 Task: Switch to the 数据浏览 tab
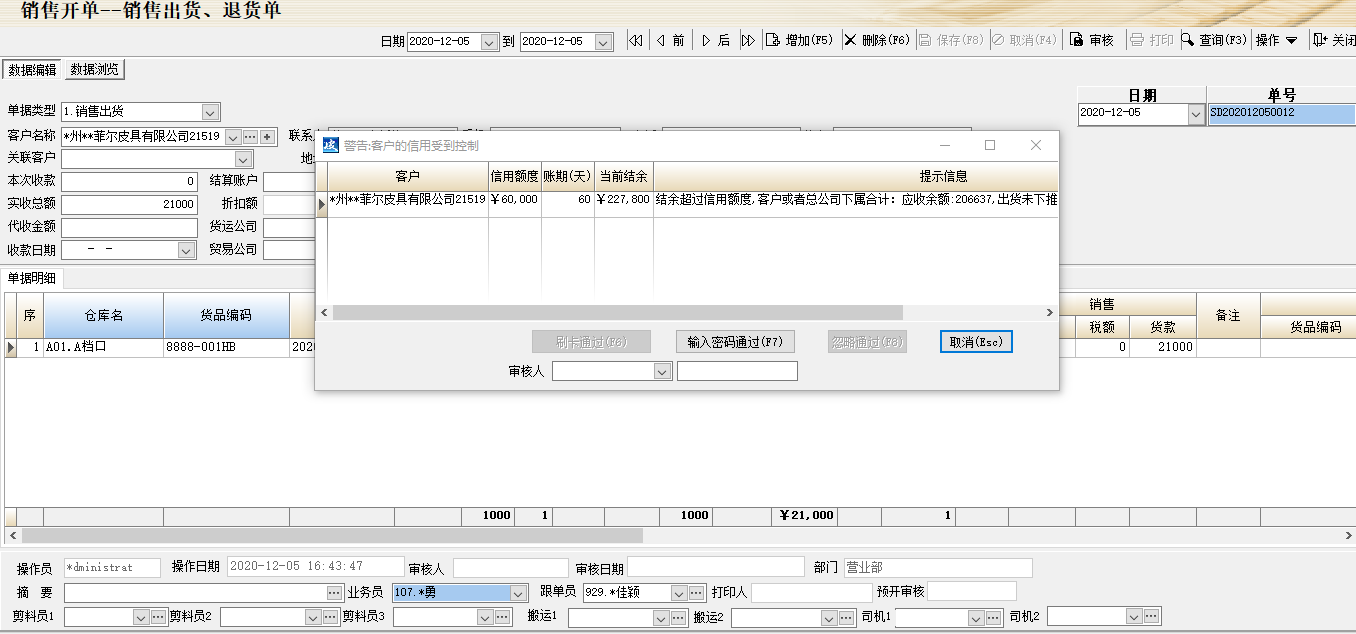[94, 69]
